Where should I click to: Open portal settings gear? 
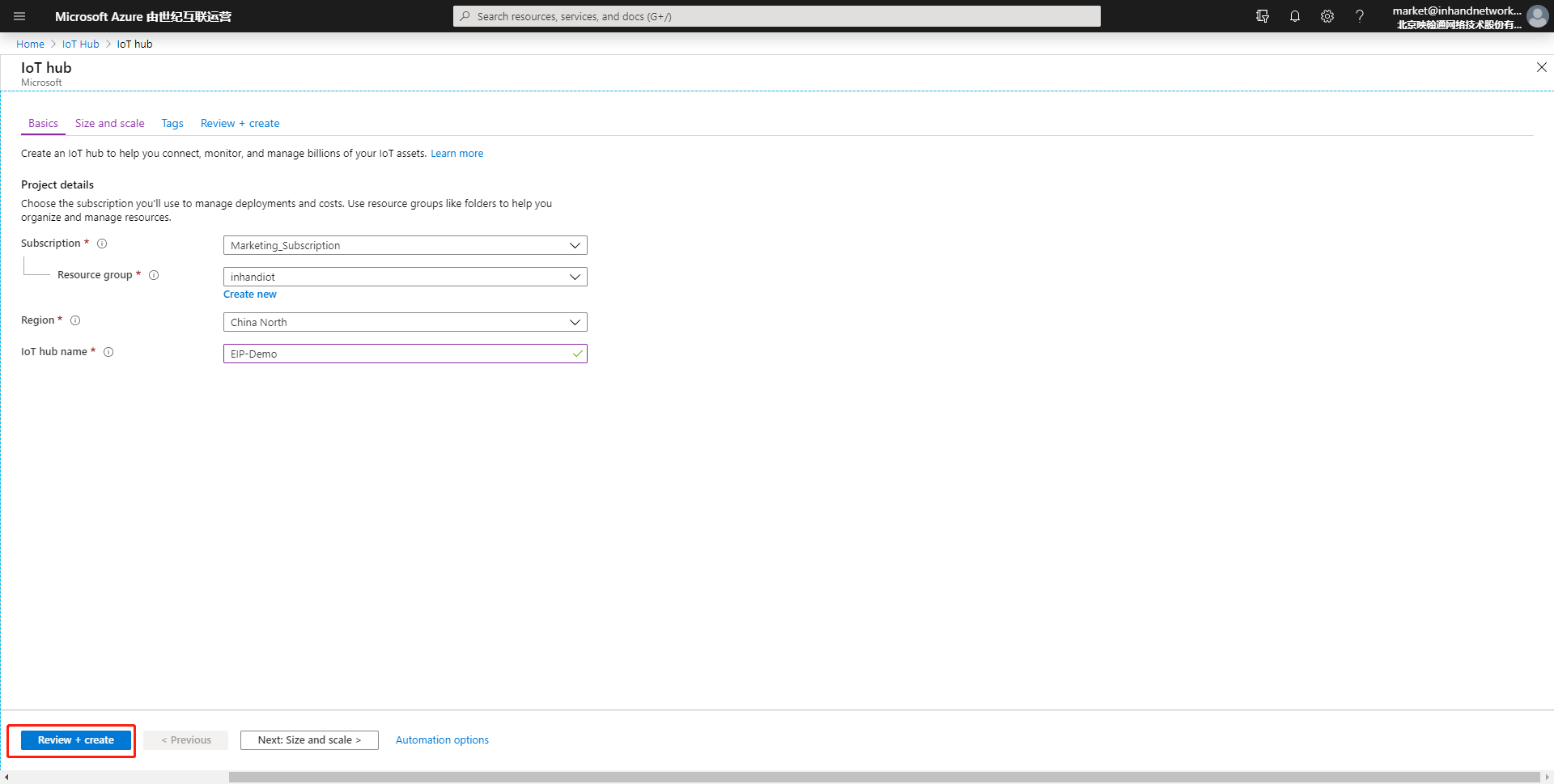[x=1327, y=16]
